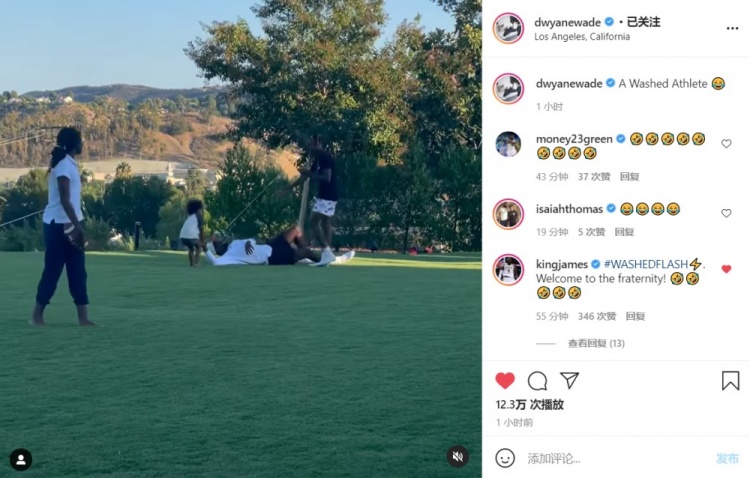
Task: Reply to money23green's comment
Action: tap(629, 177)
